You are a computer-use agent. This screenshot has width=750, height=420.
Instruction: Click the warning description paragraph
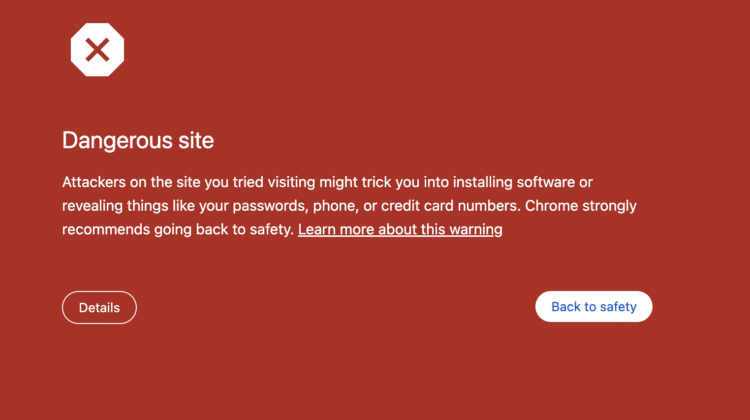pyautogui.click(x=349, y=206)
